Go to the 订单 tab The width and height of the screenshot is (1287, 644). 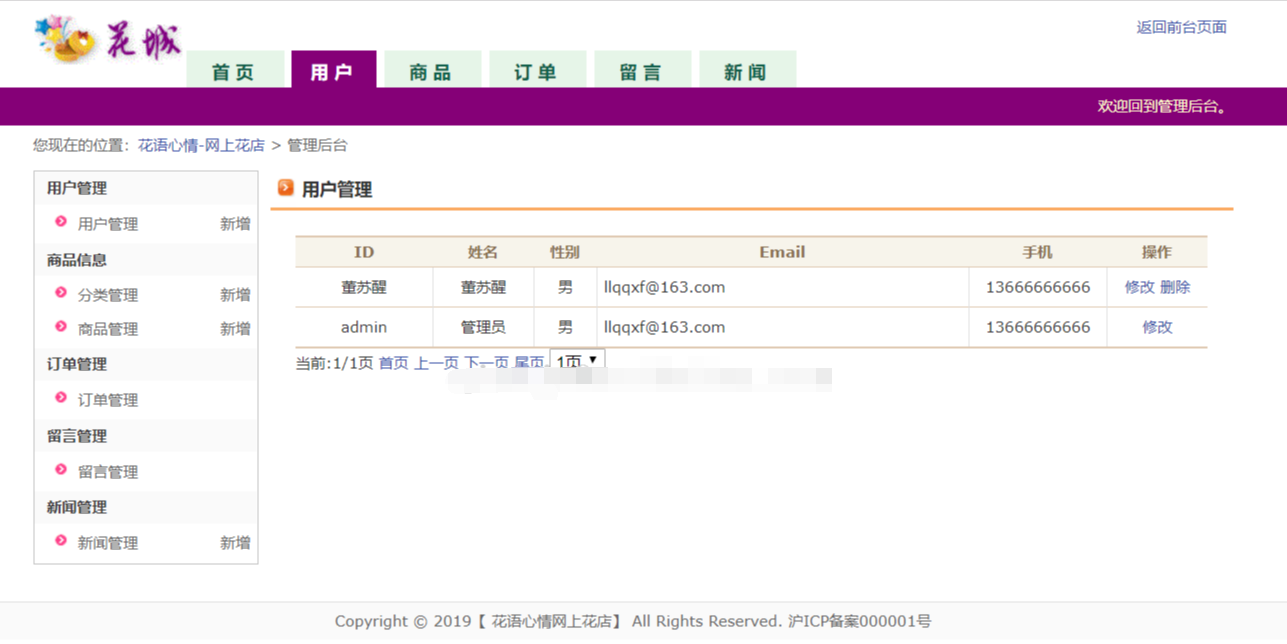[x=537, y=70]
